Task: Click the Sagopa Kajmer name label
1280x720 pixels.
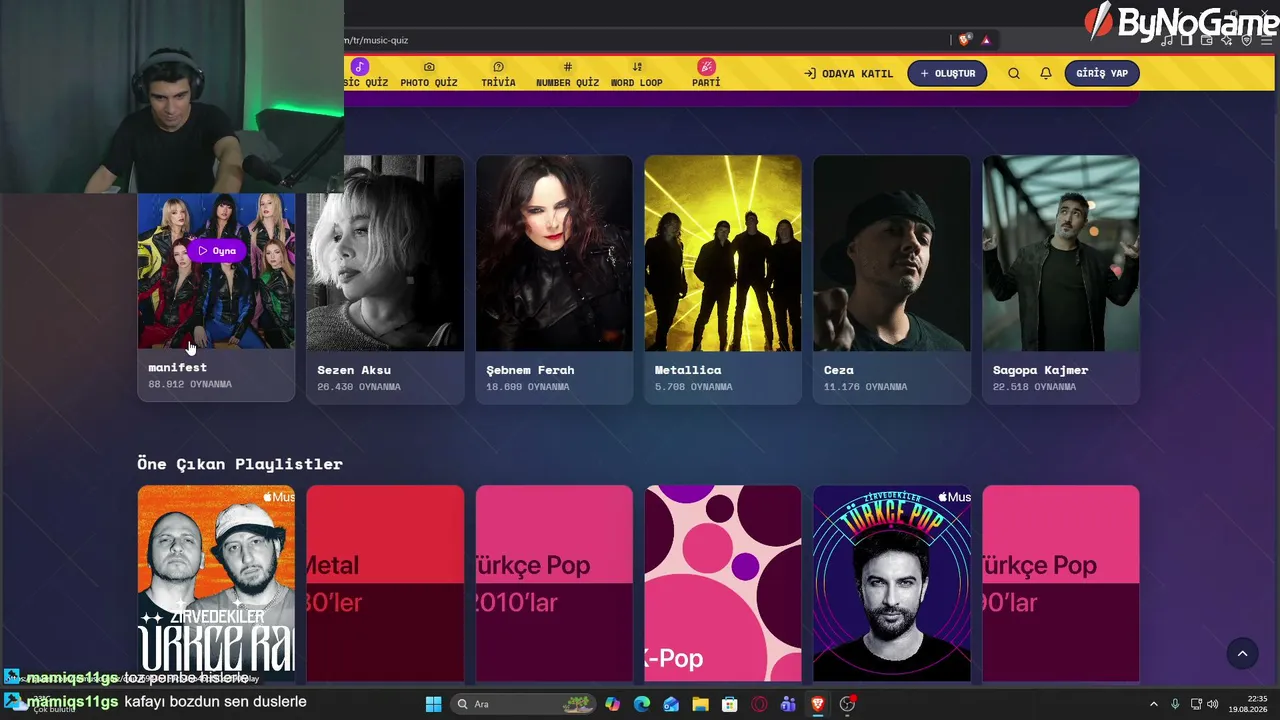Action: 1040,370
